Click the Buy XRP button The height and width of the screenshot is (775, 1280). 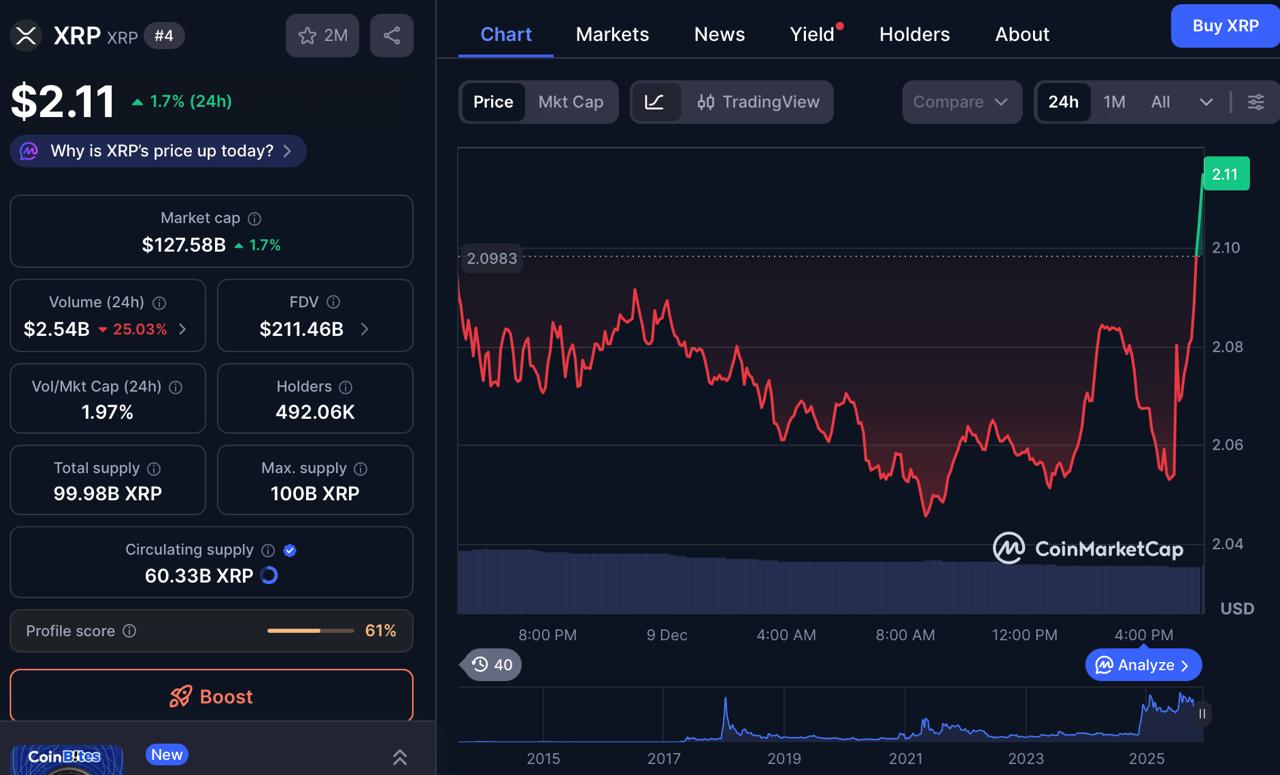(1224, 26)
